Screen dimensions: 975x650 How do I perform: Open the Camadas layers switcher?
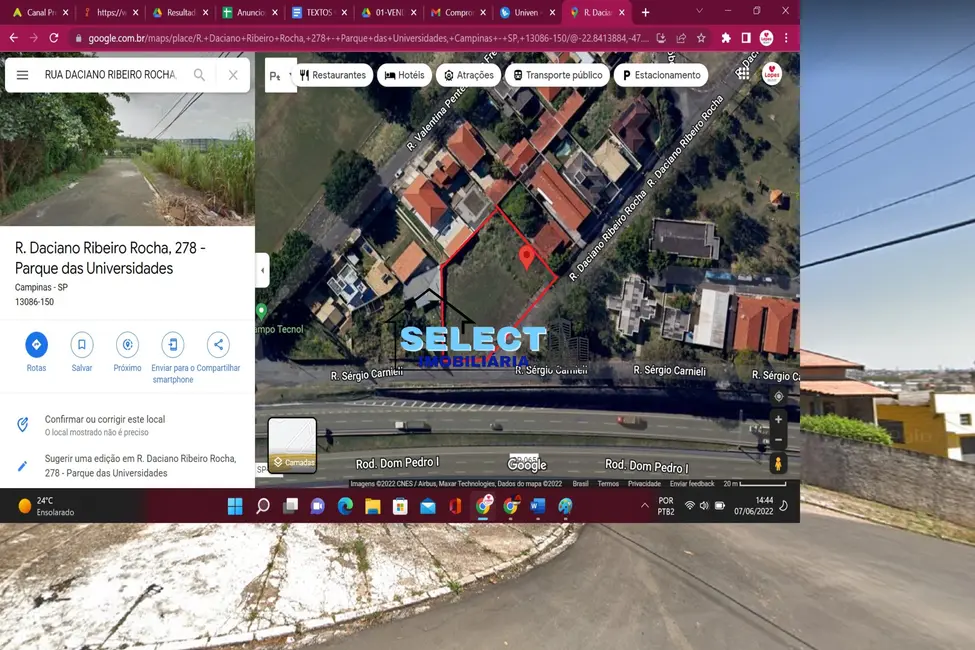(x=292, y=445)
